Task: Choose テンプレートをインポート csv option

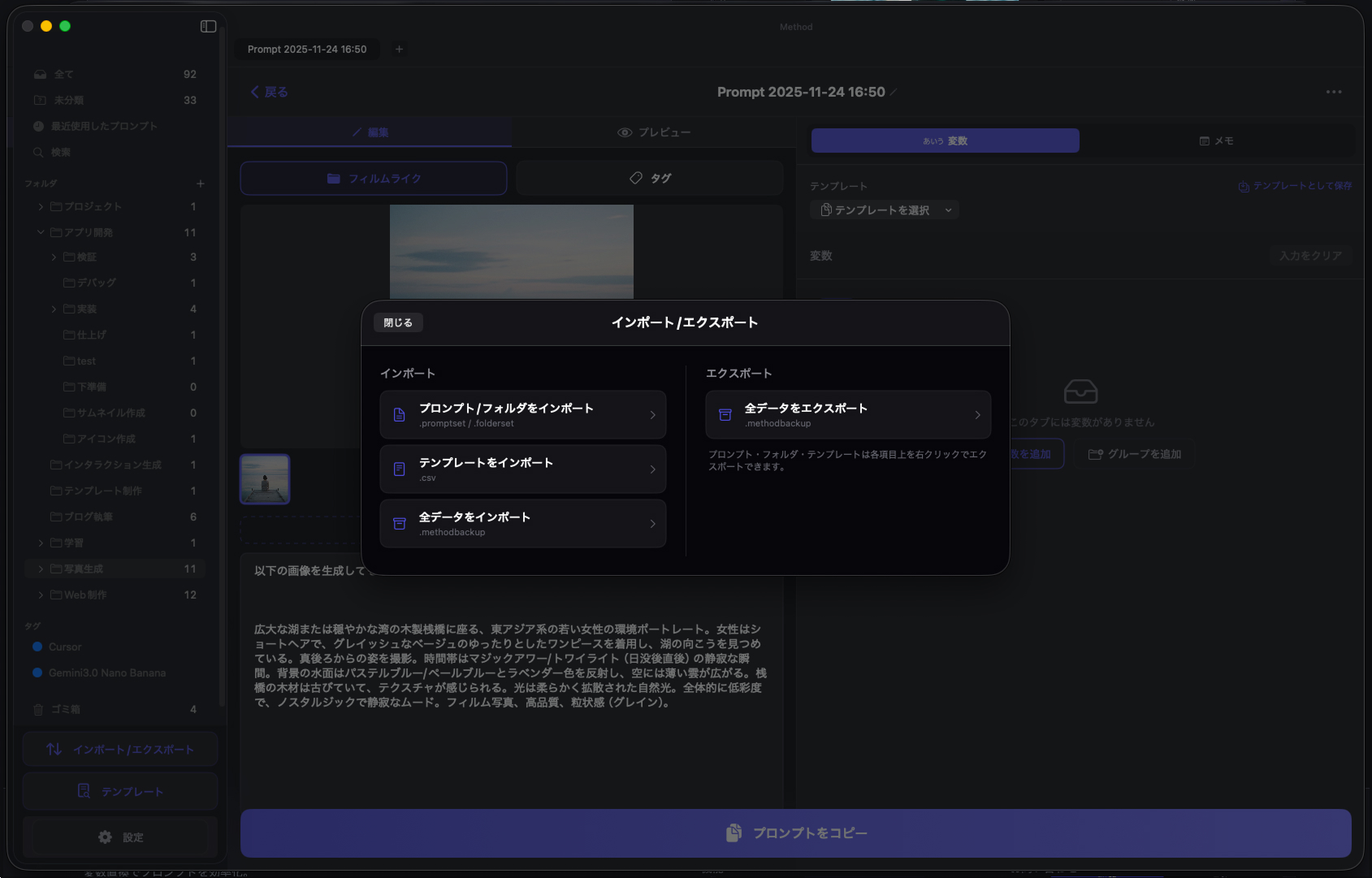Action: click(522, 469)
